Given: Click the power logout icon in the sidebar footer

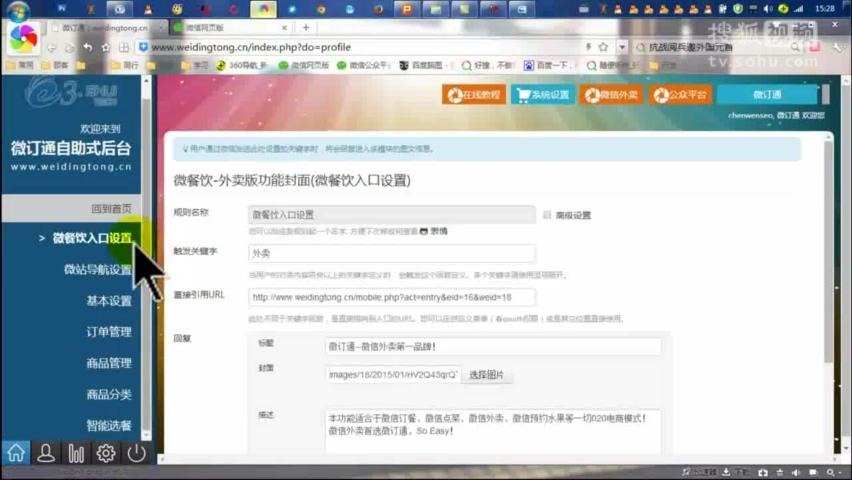Looking at the screenshot, I should click(136, 452).
